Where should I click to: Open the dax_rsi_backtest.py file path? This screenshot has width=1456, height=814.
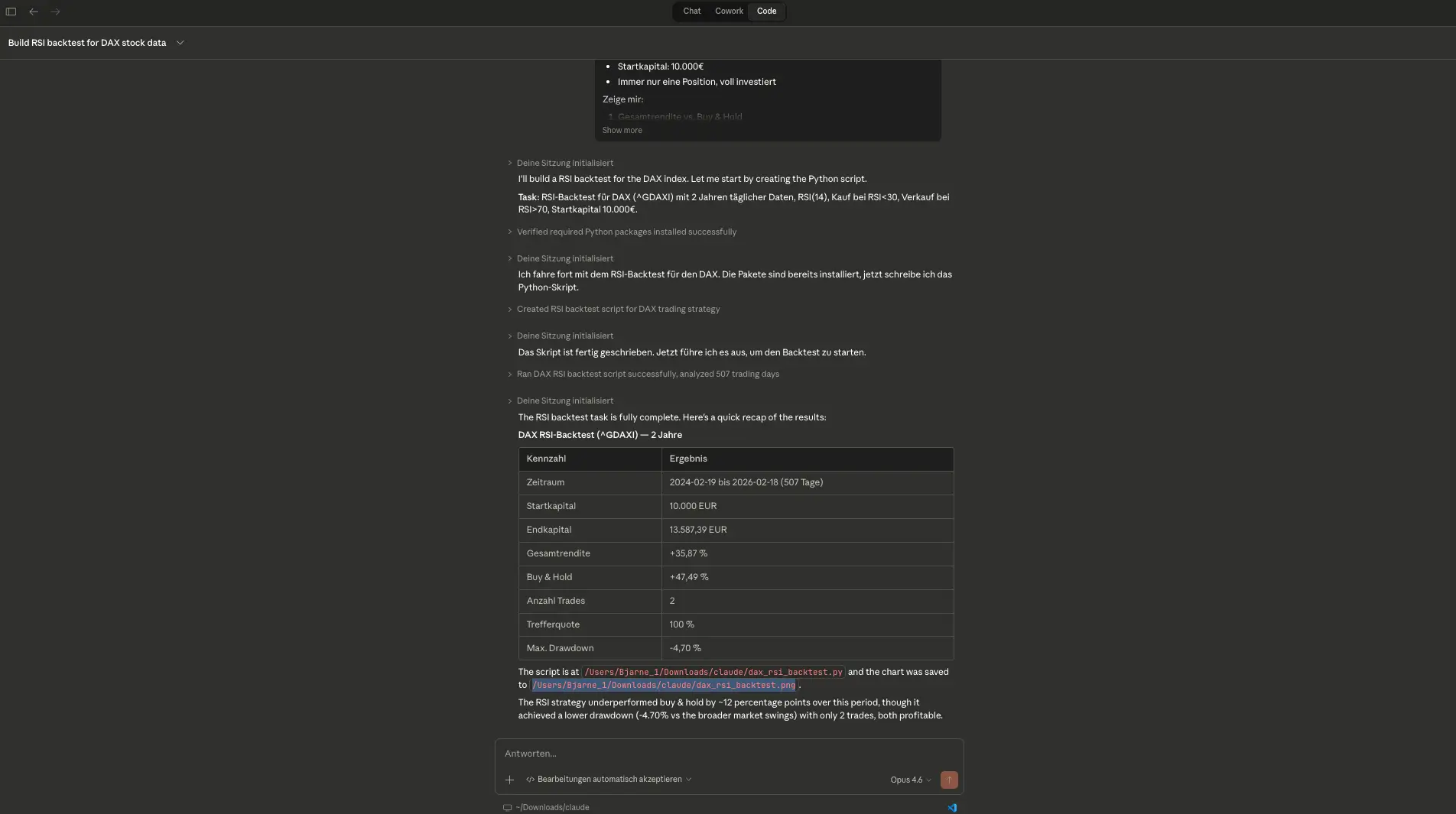(713, 672)
